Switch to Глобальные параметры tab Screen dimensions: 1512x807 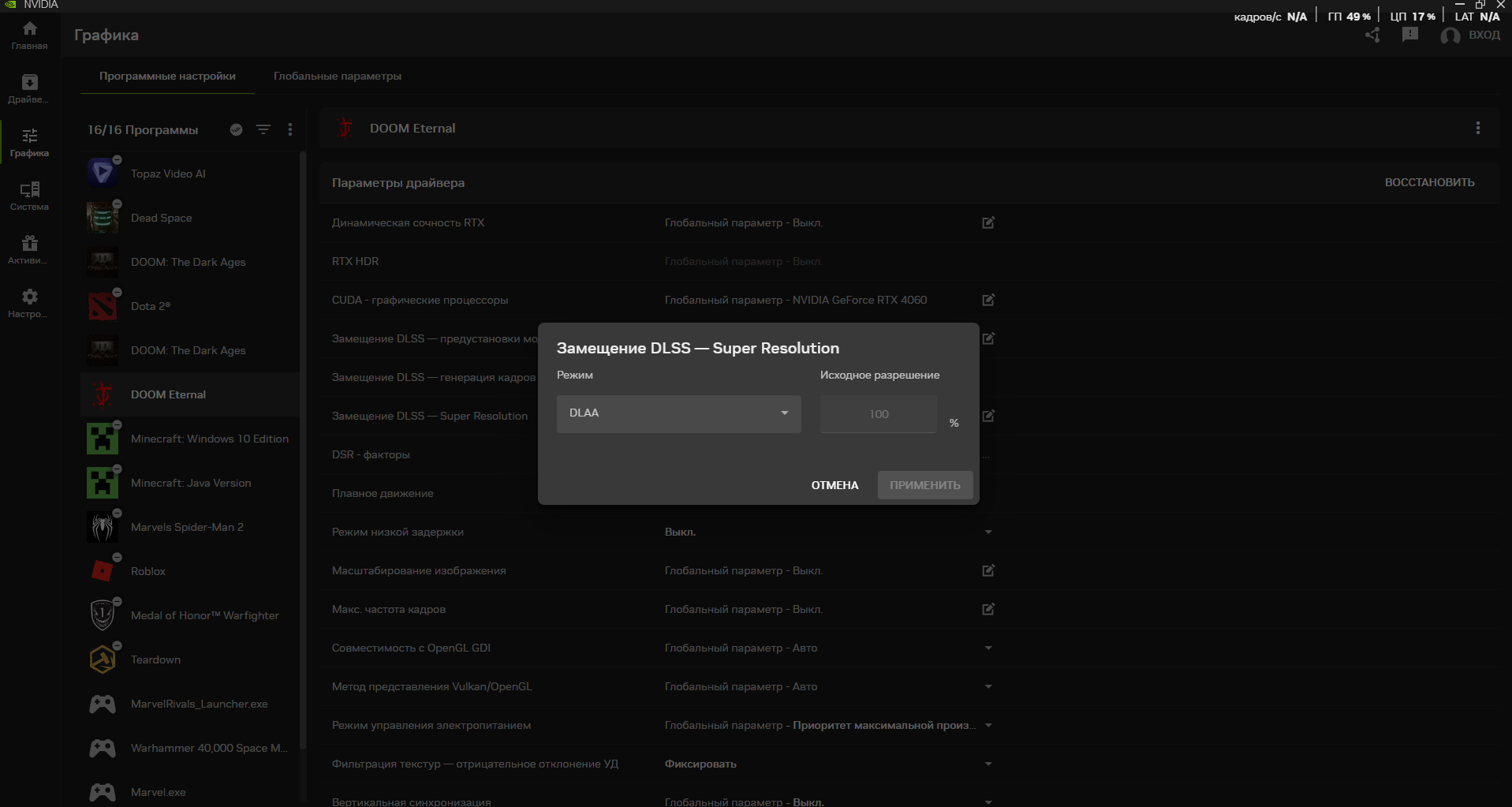click(337, 77)
